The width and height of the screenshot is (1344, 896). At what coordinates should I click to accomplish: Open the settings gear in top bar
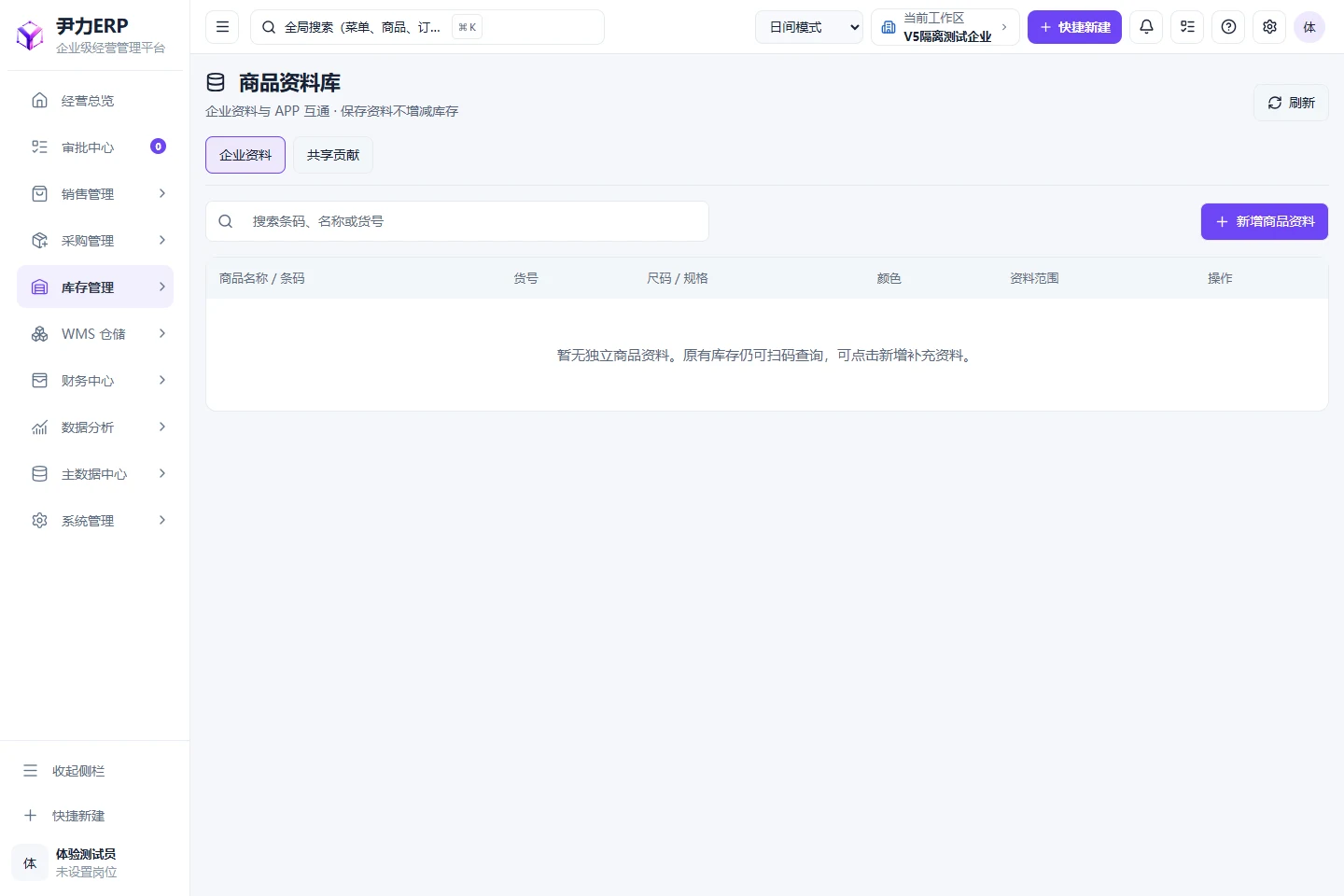coord(1269,27)
